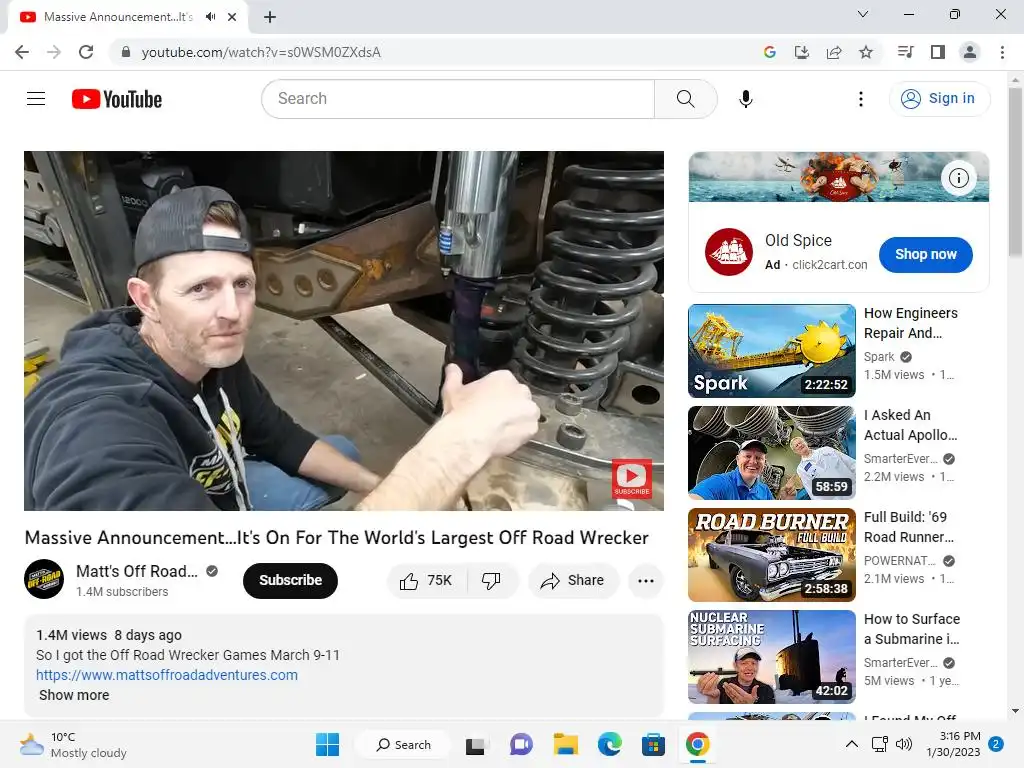Image resolution: width=1024 pixels, height=768 pixels.
Task: Bookmark this tab with star
Action: 866,52
